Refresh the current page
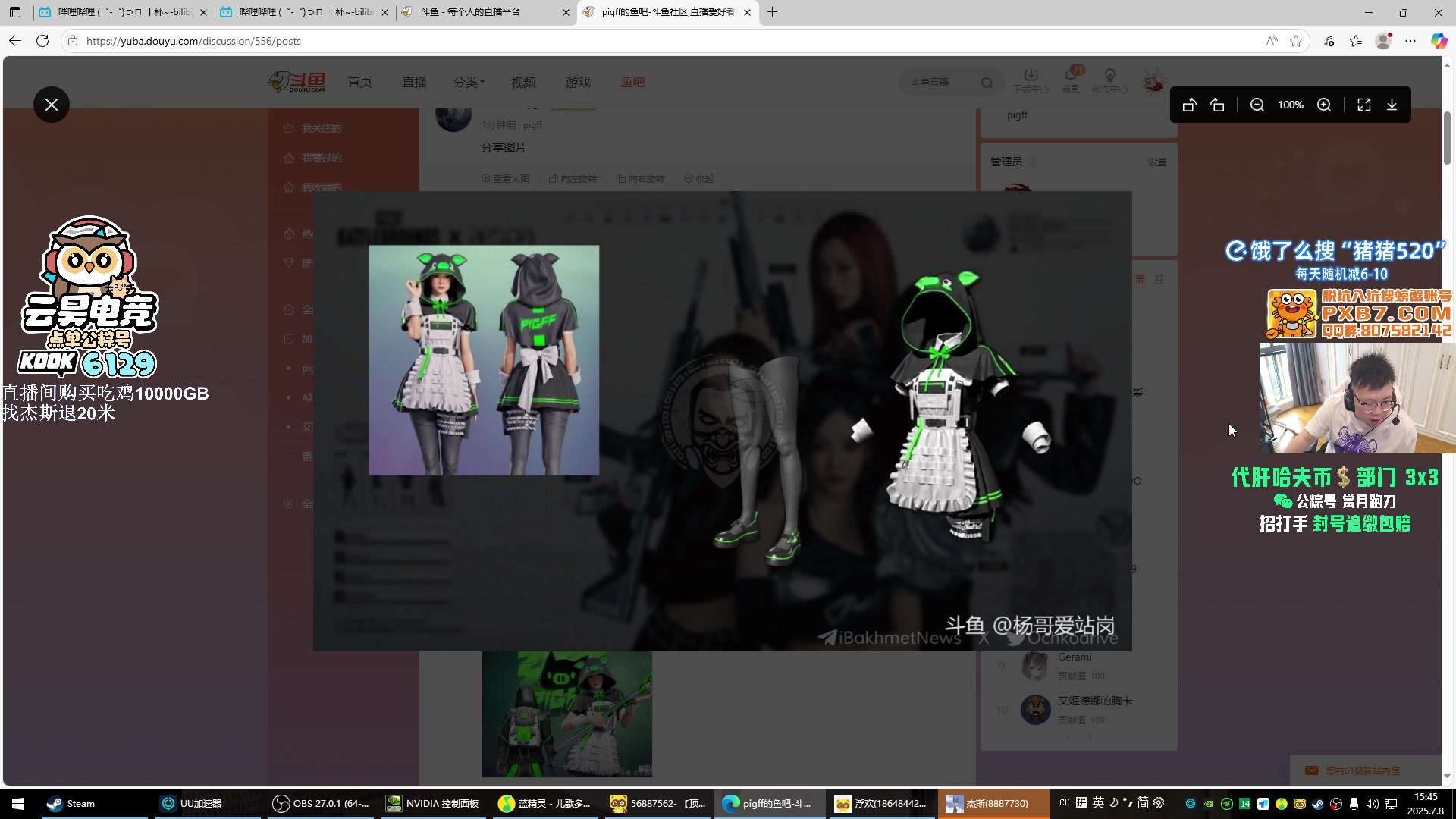 coord(42,41)
